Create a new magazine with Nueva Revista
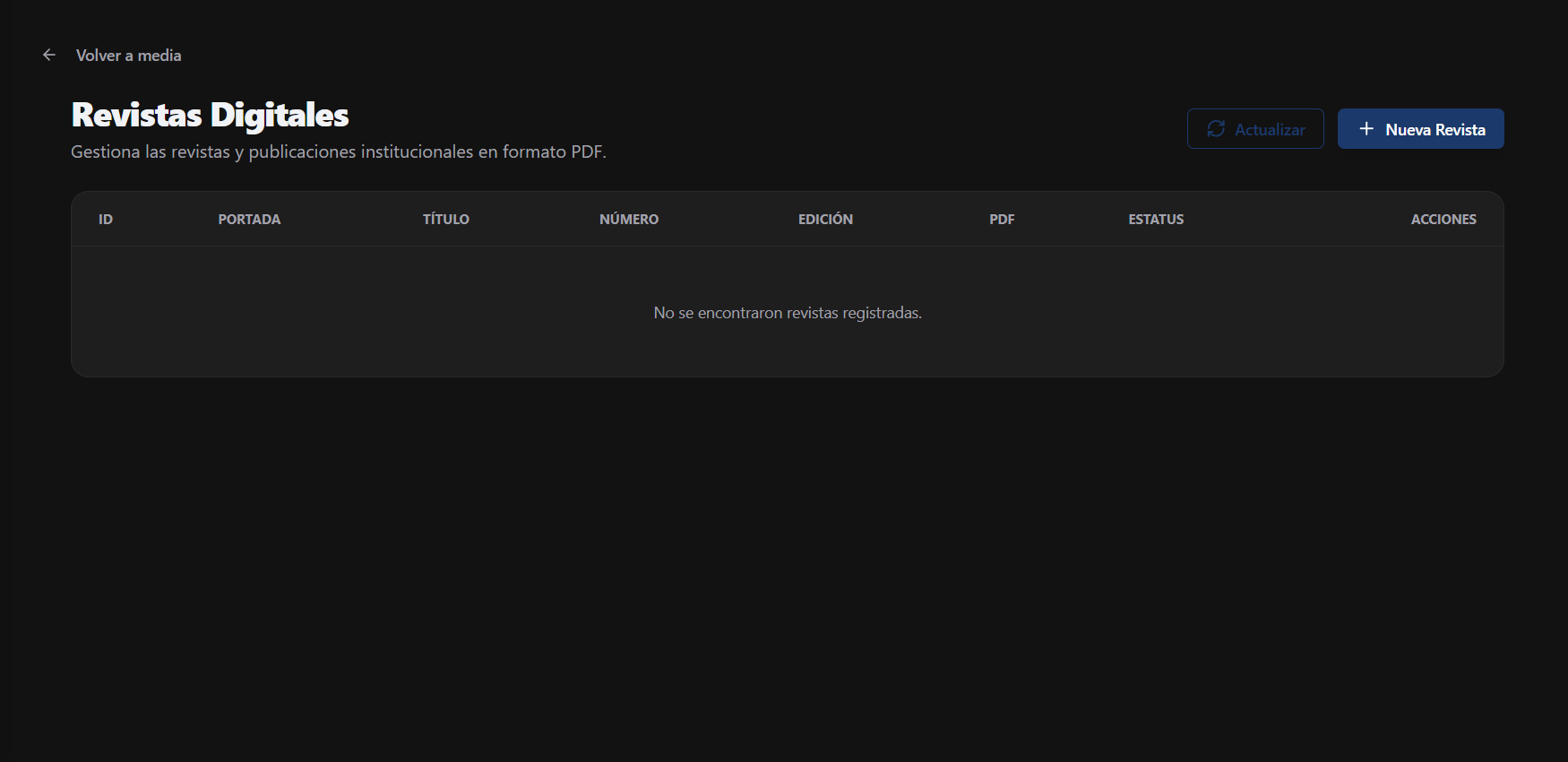1568x762 pixels. [1420, 129]
